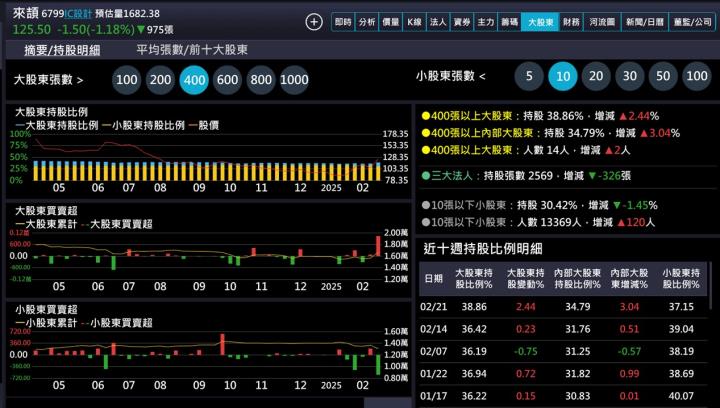Click the 股價 legend entry

pos(204,125)
